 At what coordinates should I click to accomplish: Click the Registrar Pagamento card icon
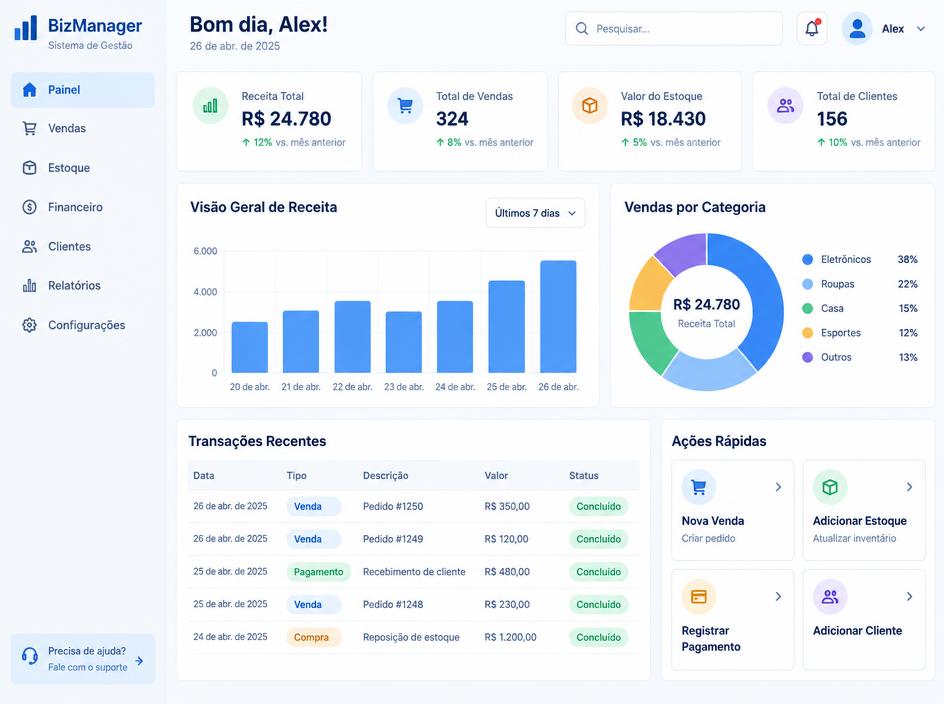pos(698,597)
